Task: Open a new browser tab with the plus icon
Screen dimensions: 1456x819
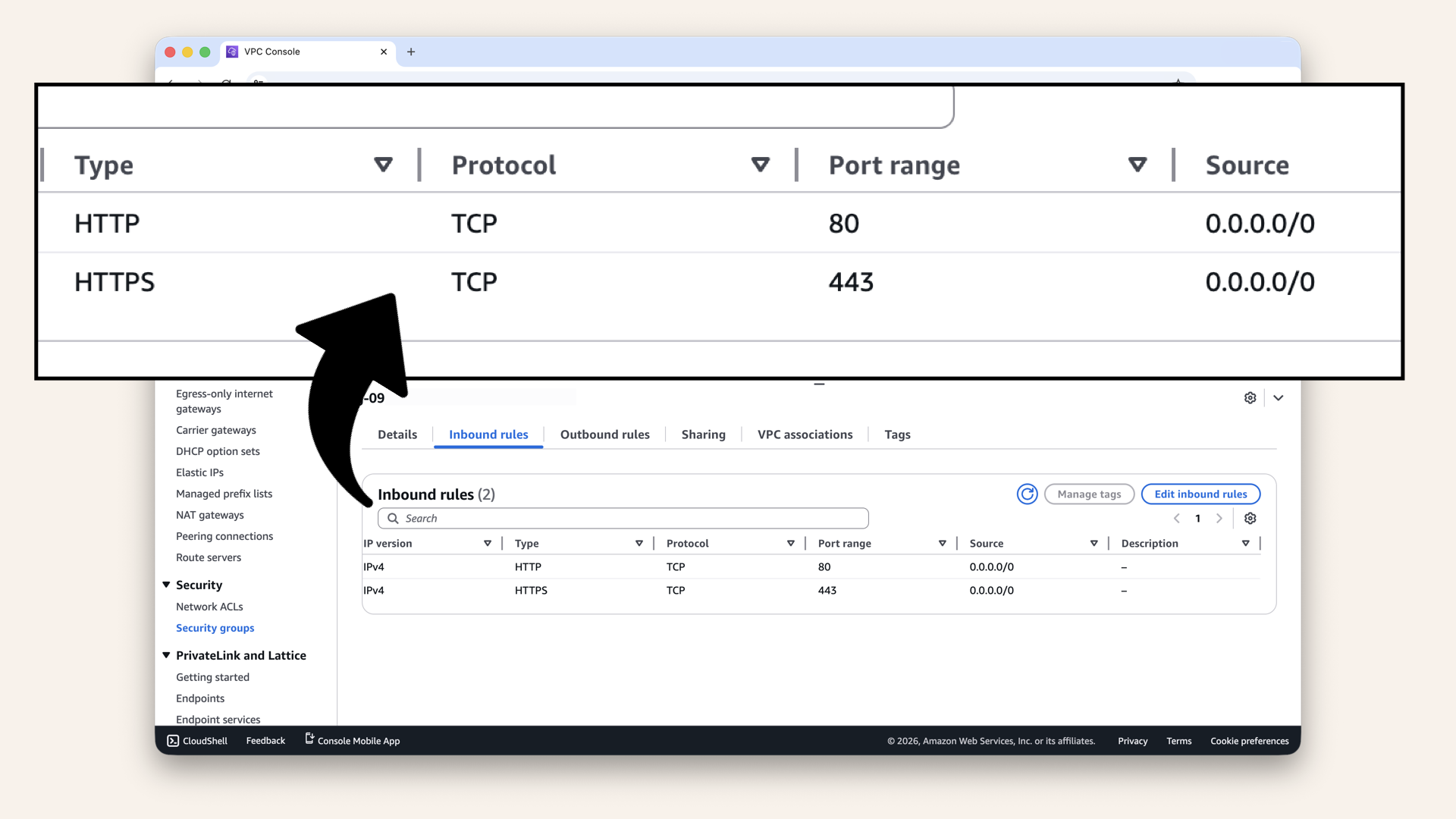Action: pos(411,52)
